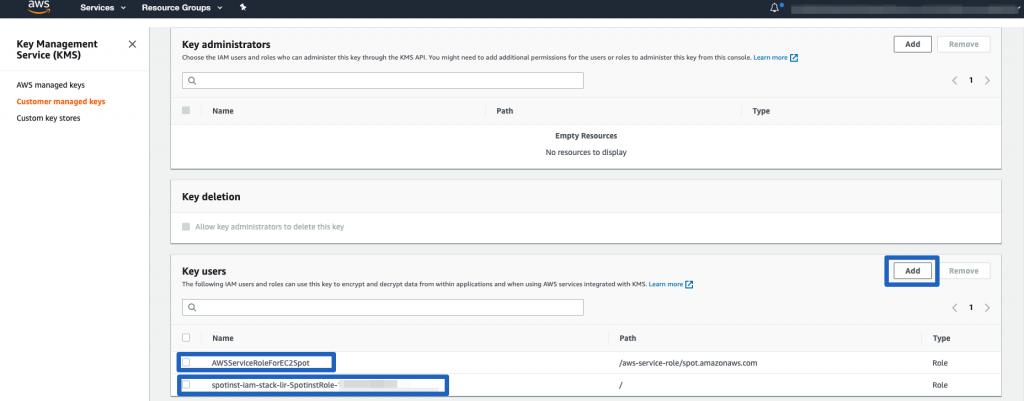The width and height of the screenshot is (1024, 401).
Task: Open Custom key stores page
Action: click(x=48, y=118)
